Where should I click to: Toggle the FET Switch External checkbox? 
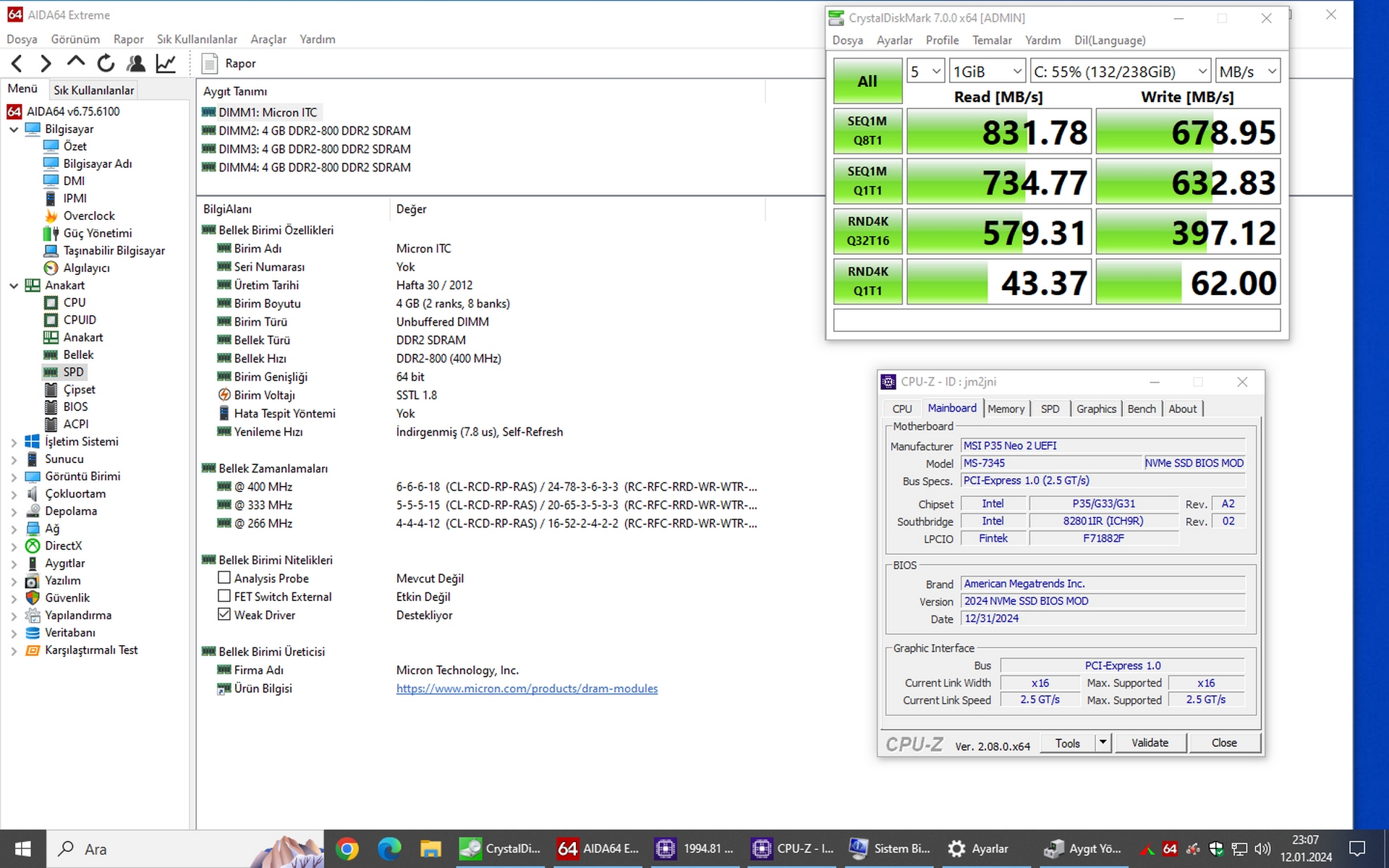pyautogui.click(x=224, y=596)
